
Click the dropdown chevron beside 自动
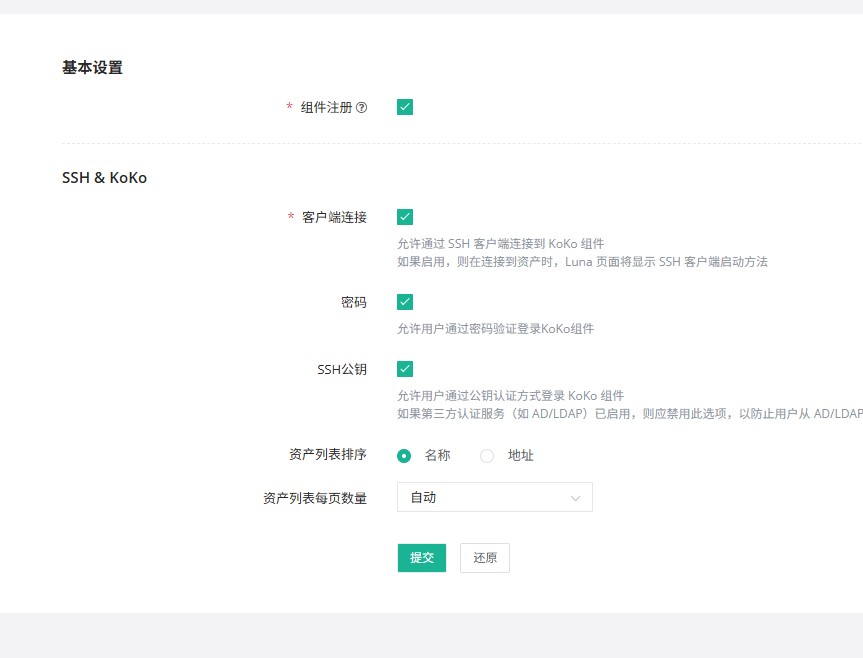(576, 498)
